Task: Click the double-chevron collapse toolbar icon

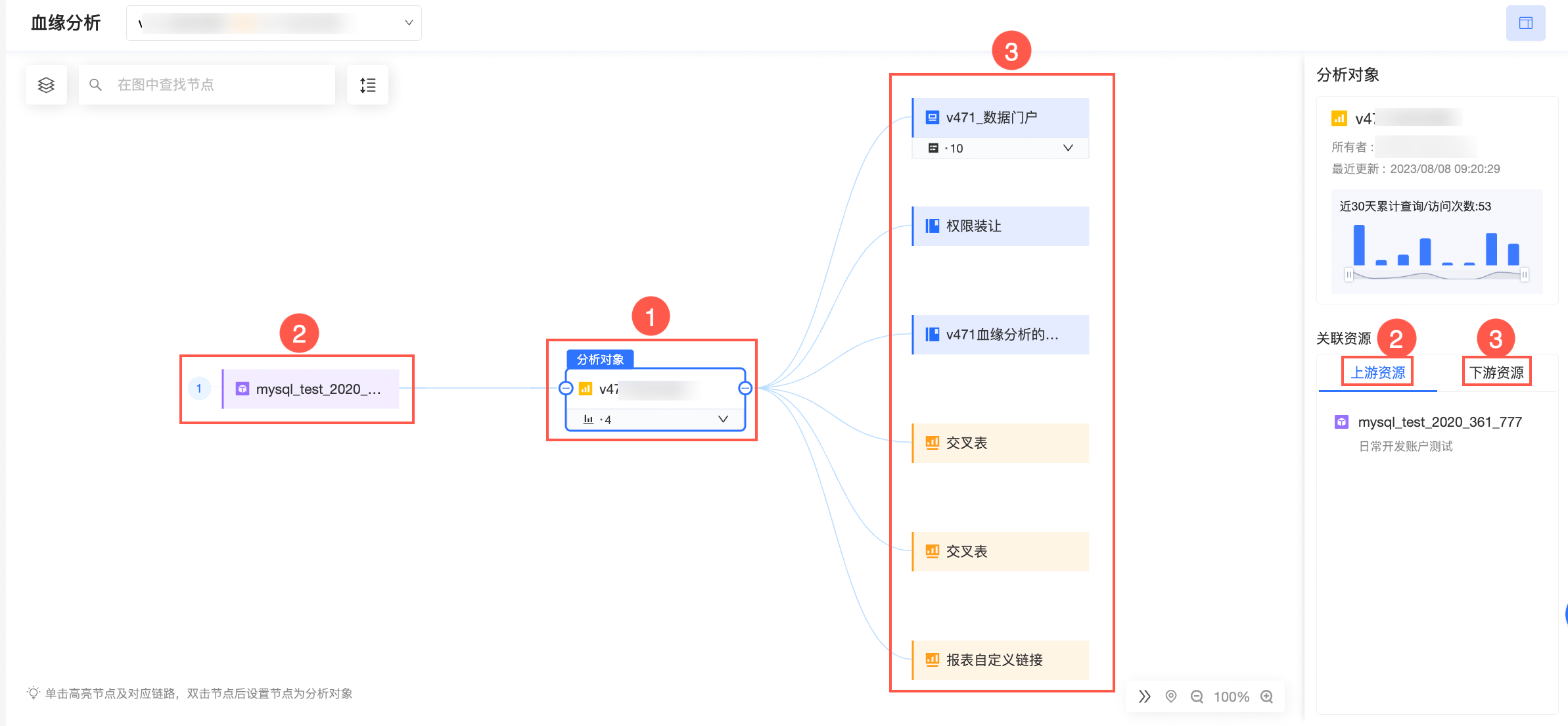Action: coord(1145,696)
